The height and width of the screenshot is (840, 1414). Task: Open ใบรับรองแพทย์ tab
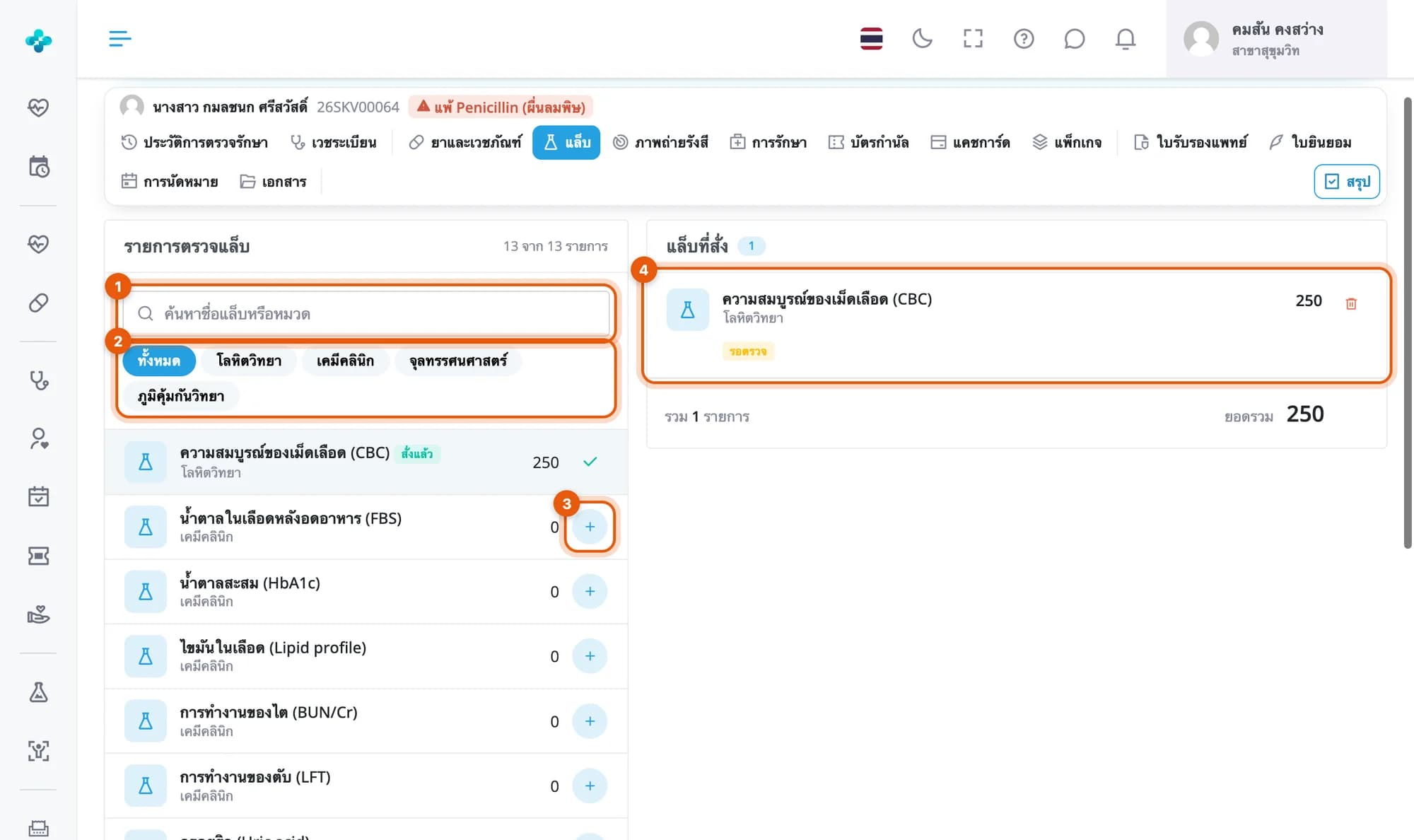click(x=1191, y=142)
